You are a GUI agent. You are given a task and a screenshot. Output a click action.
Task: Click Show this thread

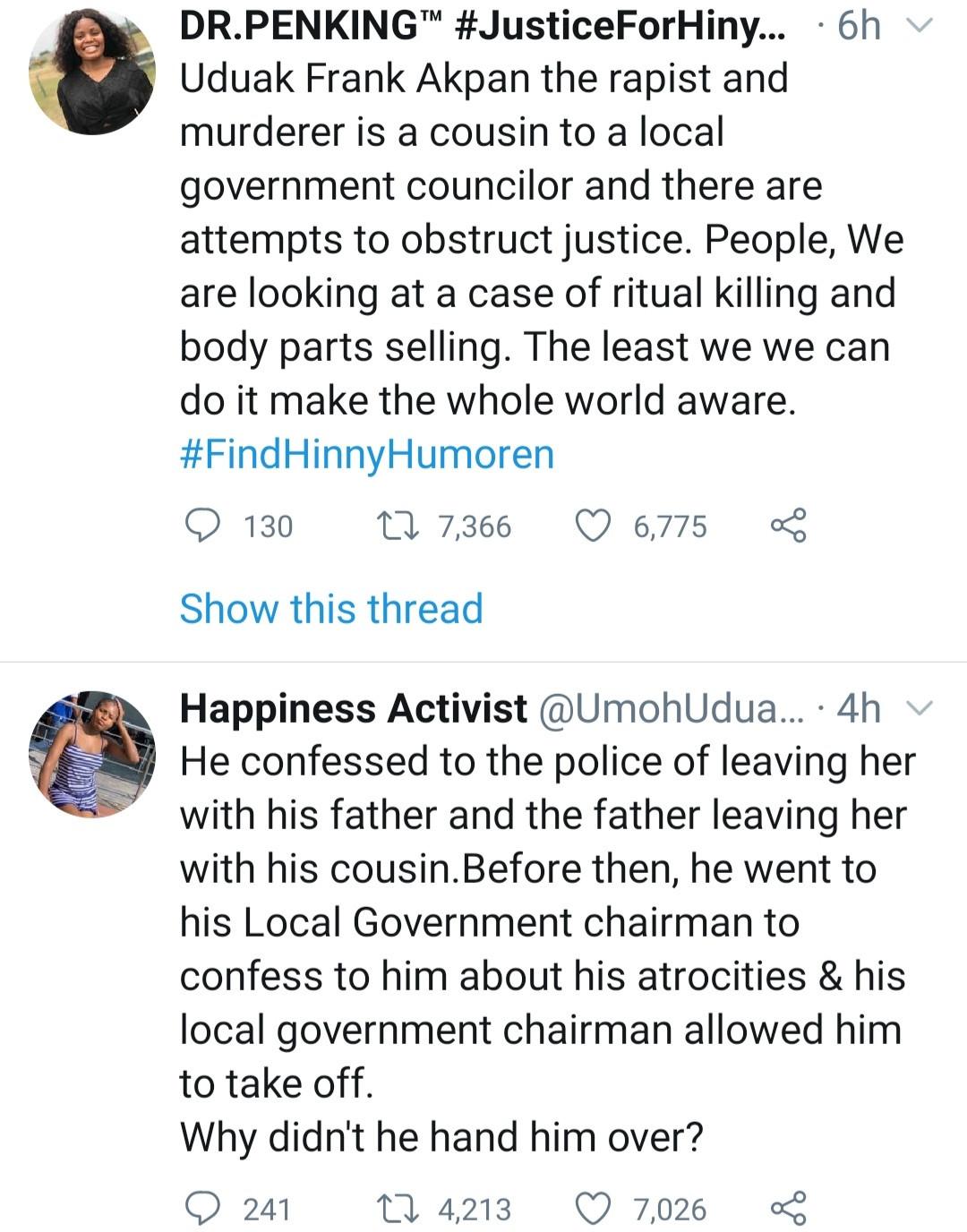(331, 609)
